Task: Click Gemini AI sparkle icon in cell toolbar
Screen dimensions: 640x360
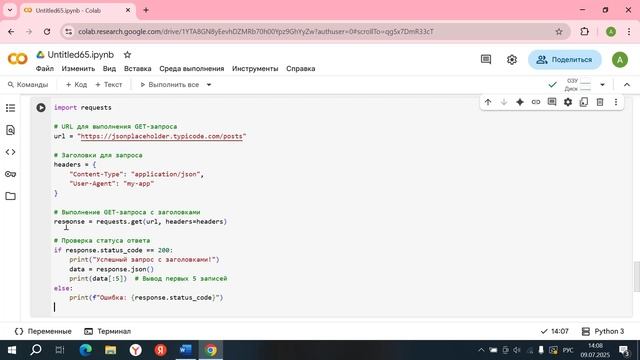Action: click(x=520, y=102)
